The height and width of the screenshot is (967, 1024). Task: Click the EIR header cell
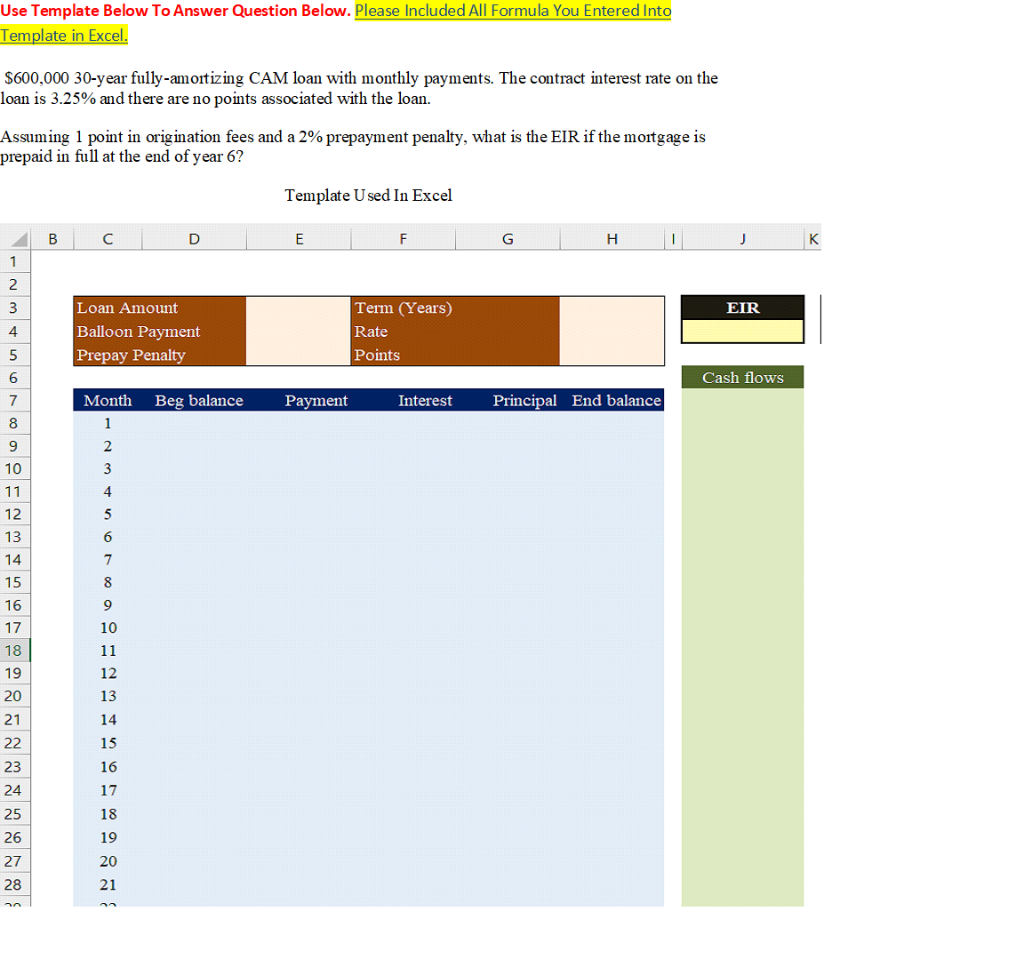(x=743, y=308)
